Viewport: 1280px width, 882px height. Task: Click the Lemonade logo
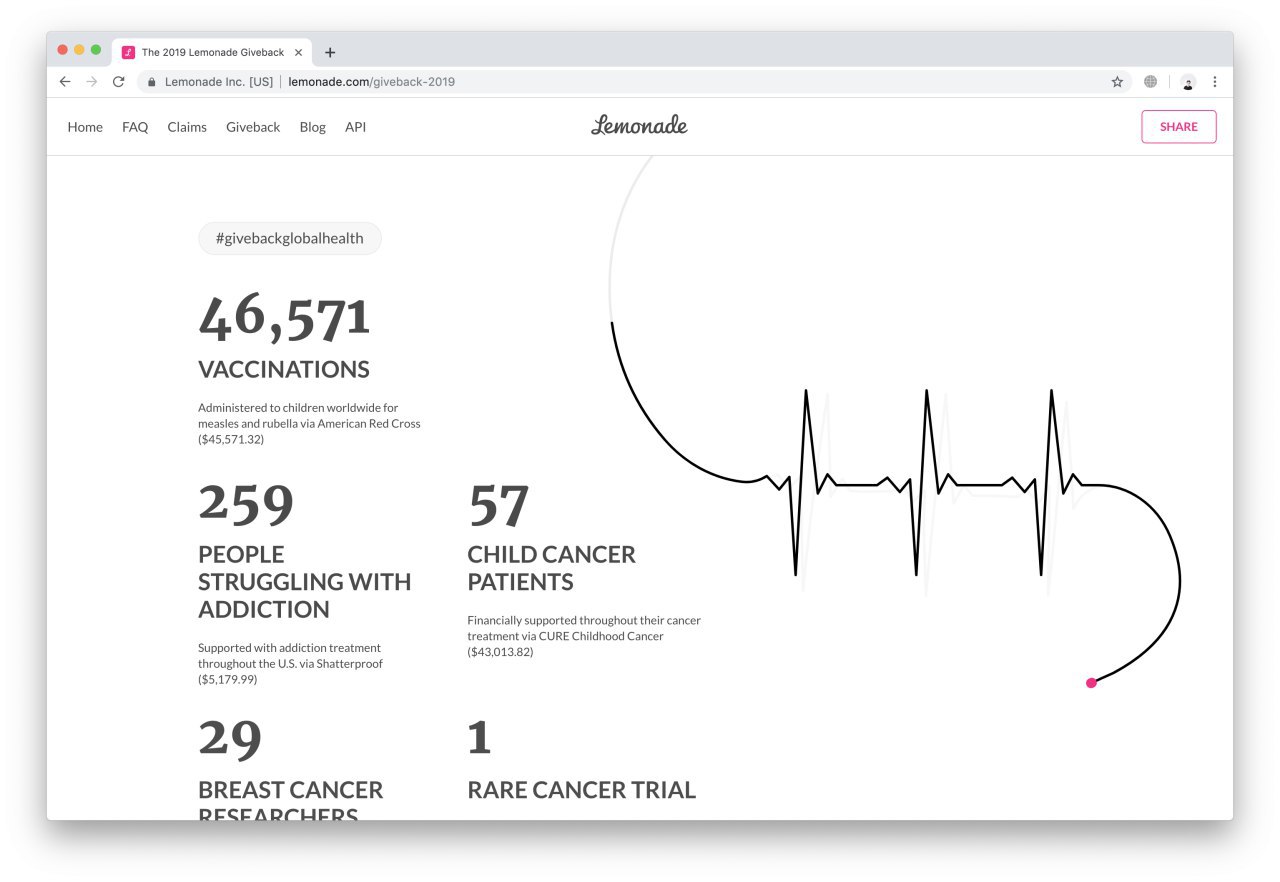pyautogui.click(x=639, y=126)
